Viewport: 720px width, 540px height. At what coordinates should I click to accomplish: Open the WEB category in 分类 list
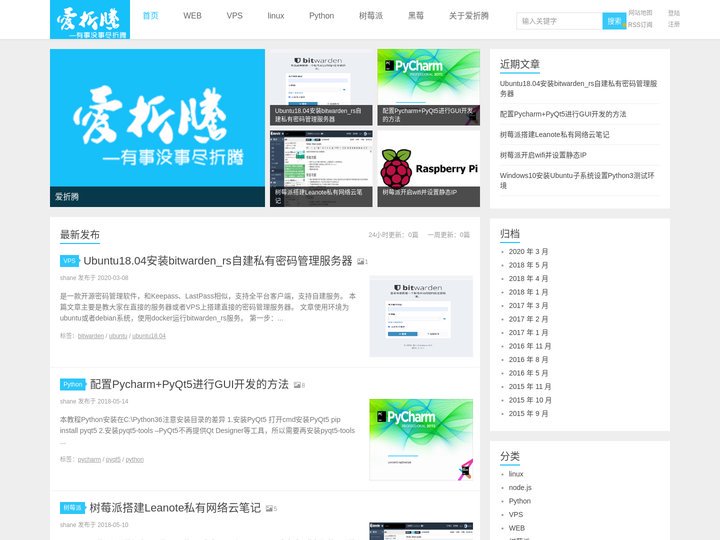click(x=517, y=528)
